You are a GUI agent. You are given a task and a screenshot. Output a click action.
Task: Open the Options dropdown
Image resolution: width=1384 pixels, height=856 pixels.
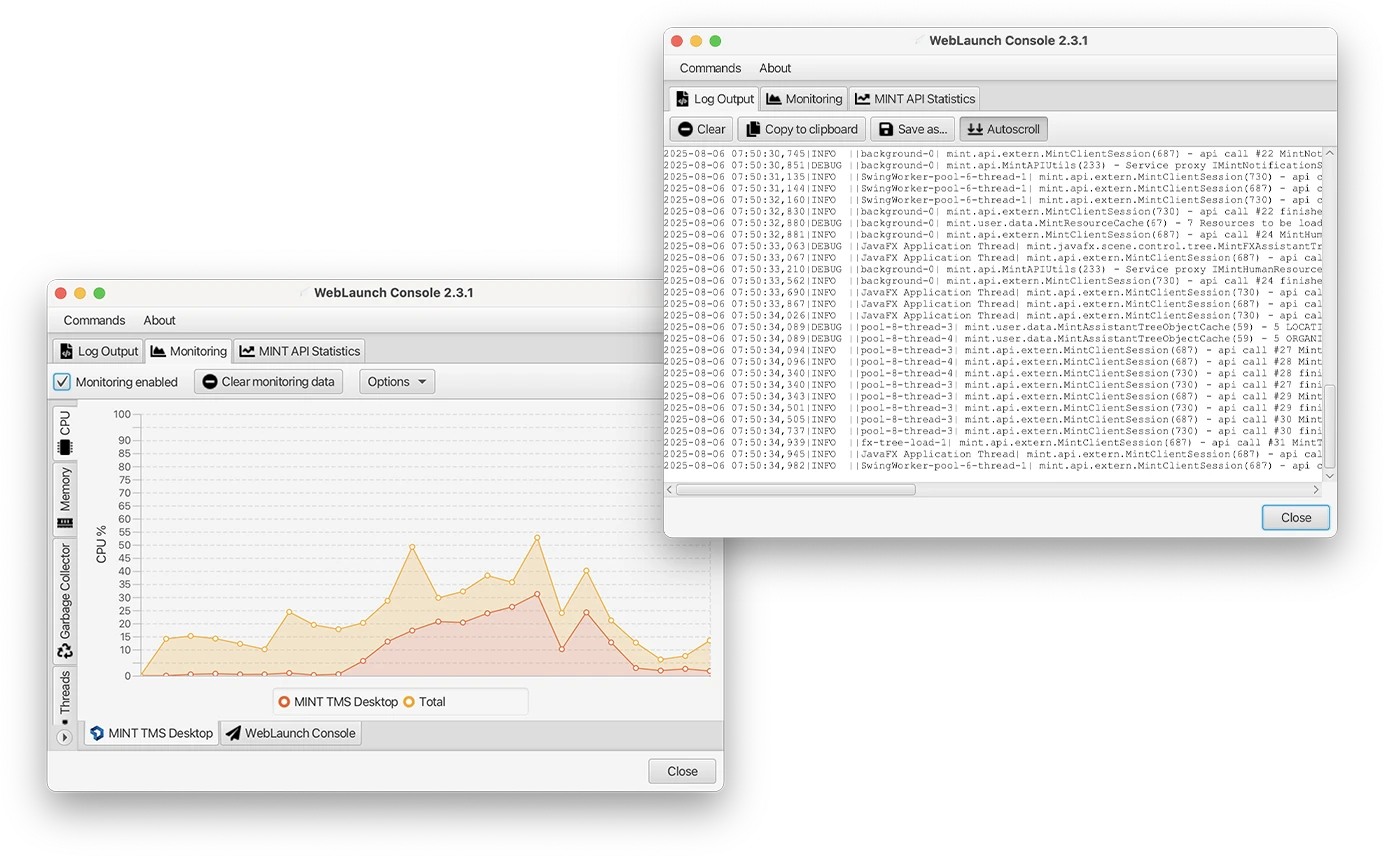pos(397,381)
